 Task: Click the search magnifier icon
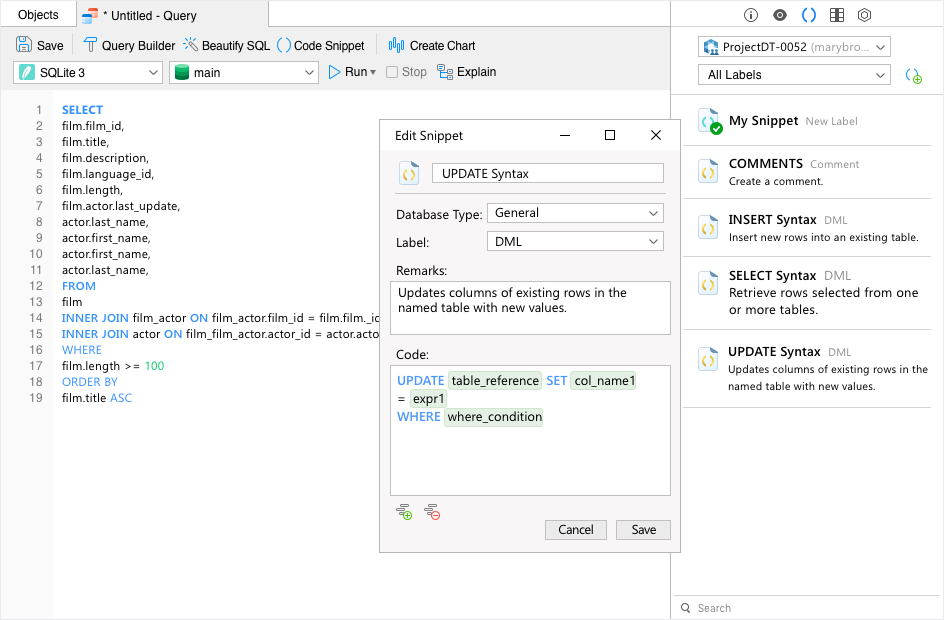click(686, 608)
